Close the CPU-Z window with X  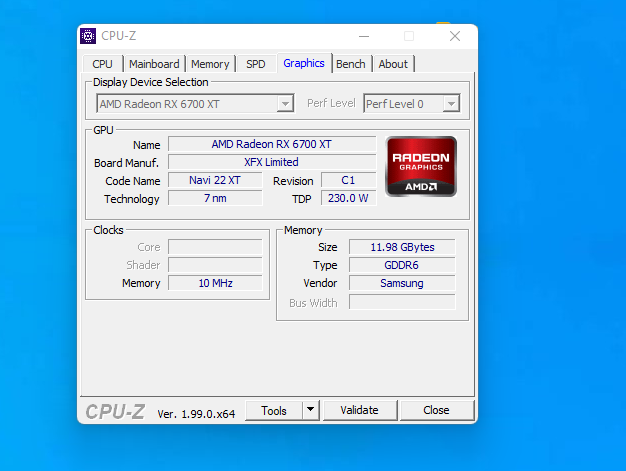tap(455, 36)
